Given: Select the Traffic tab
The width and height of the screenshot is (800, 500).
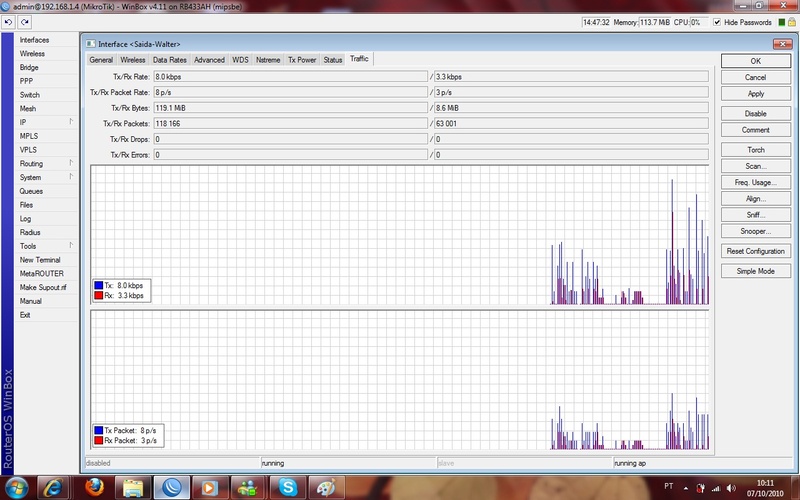Looking at the screenshot, I should 359,59.
